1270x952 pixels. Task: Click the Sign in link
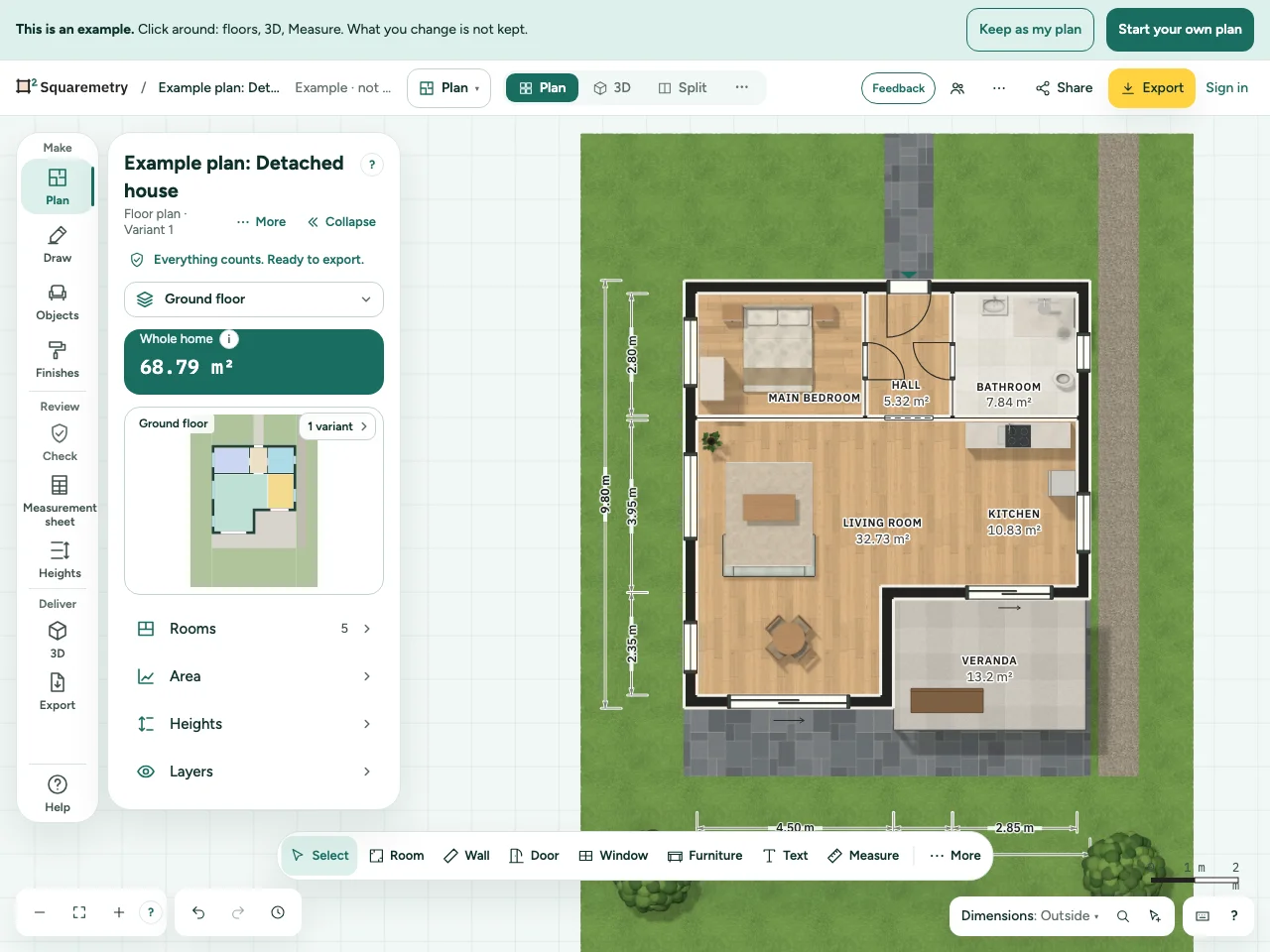(x=1226, y=88)
